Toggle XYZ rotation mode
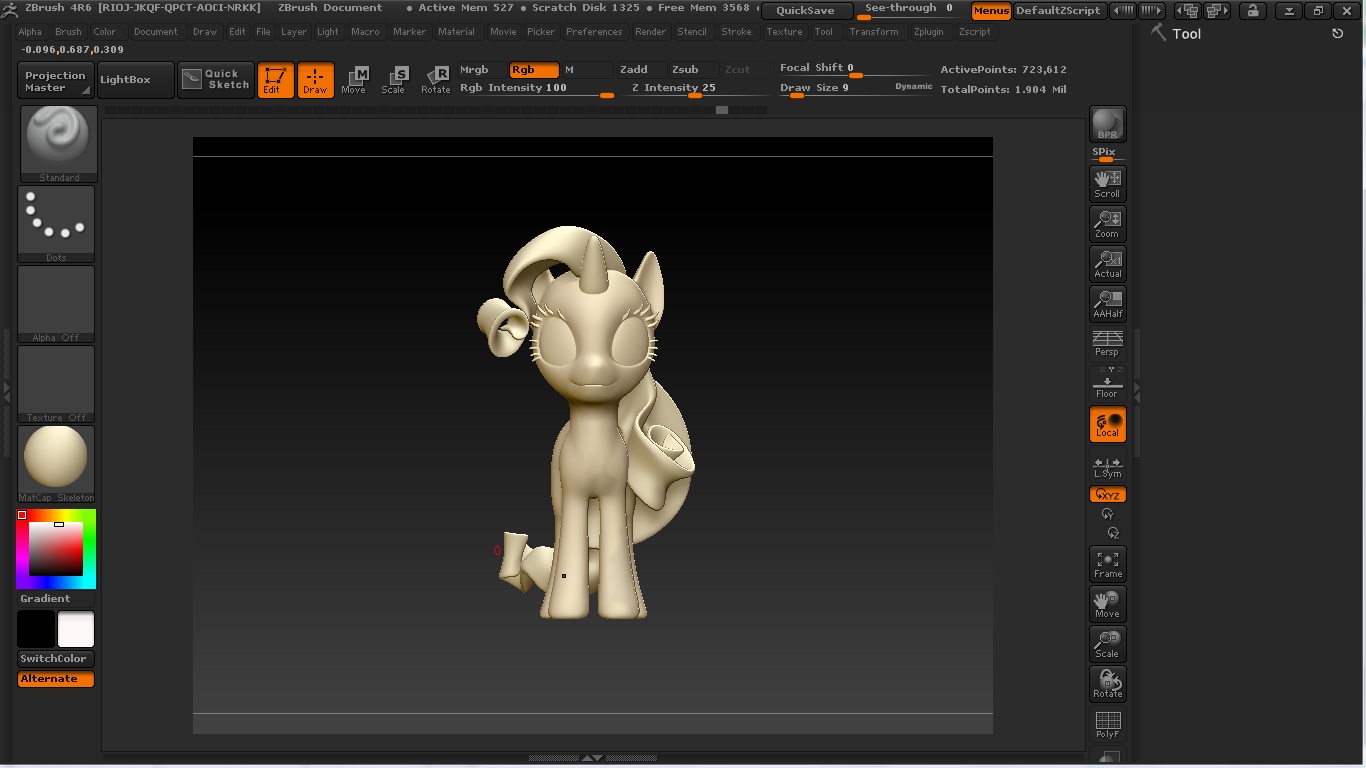The height and width of the screenshot is (768, 1366). point(1107,495)
